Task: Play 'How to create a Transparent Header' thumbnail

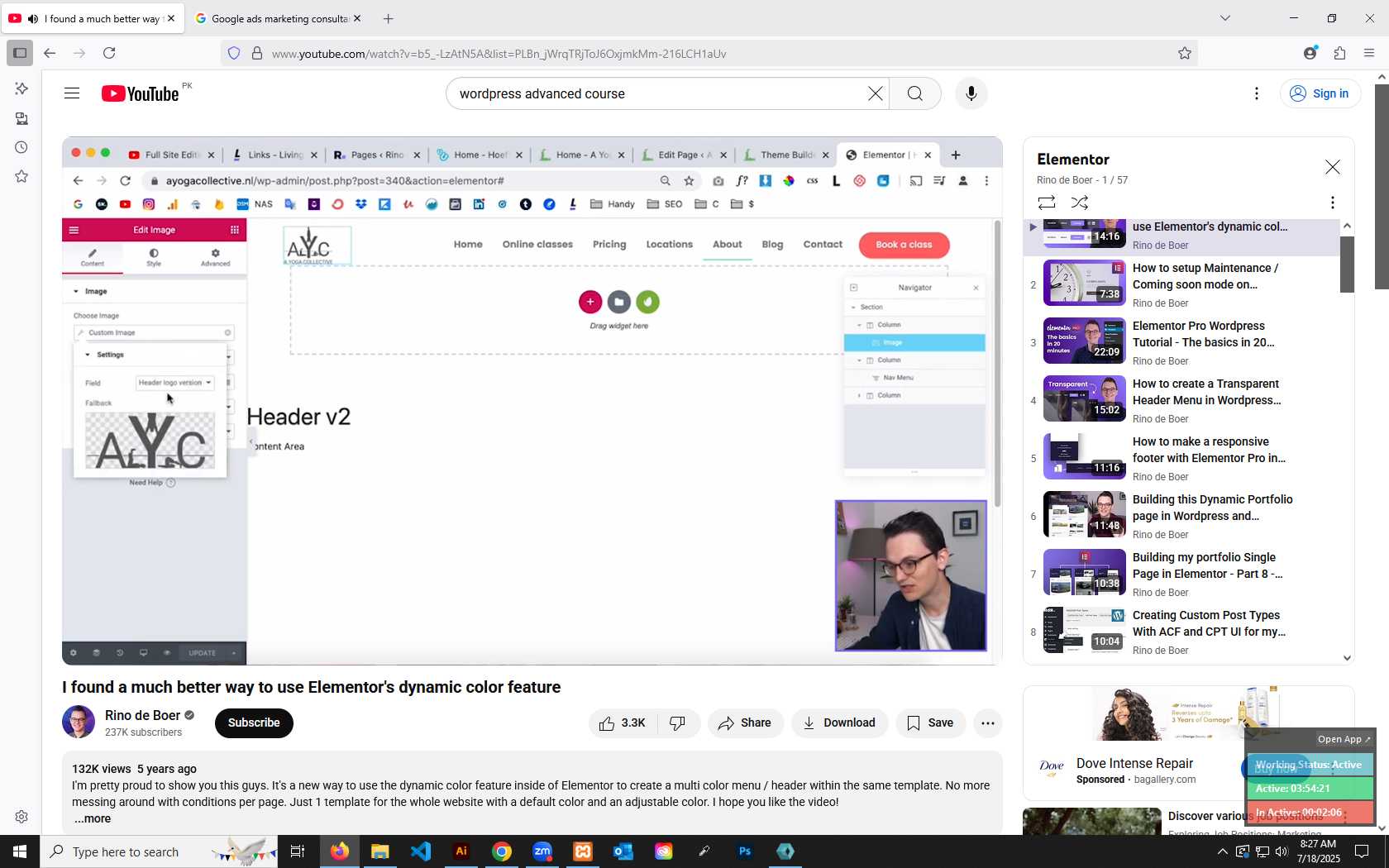Action: [x=1085, y=398]
